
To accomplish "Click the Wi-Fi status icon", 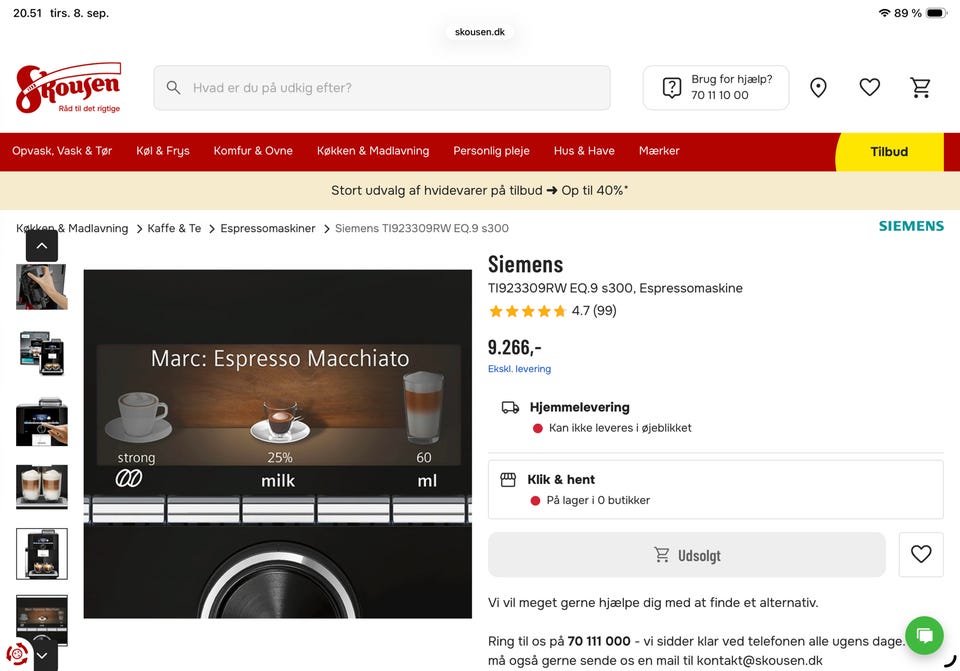I will click(x=884, y=13).
